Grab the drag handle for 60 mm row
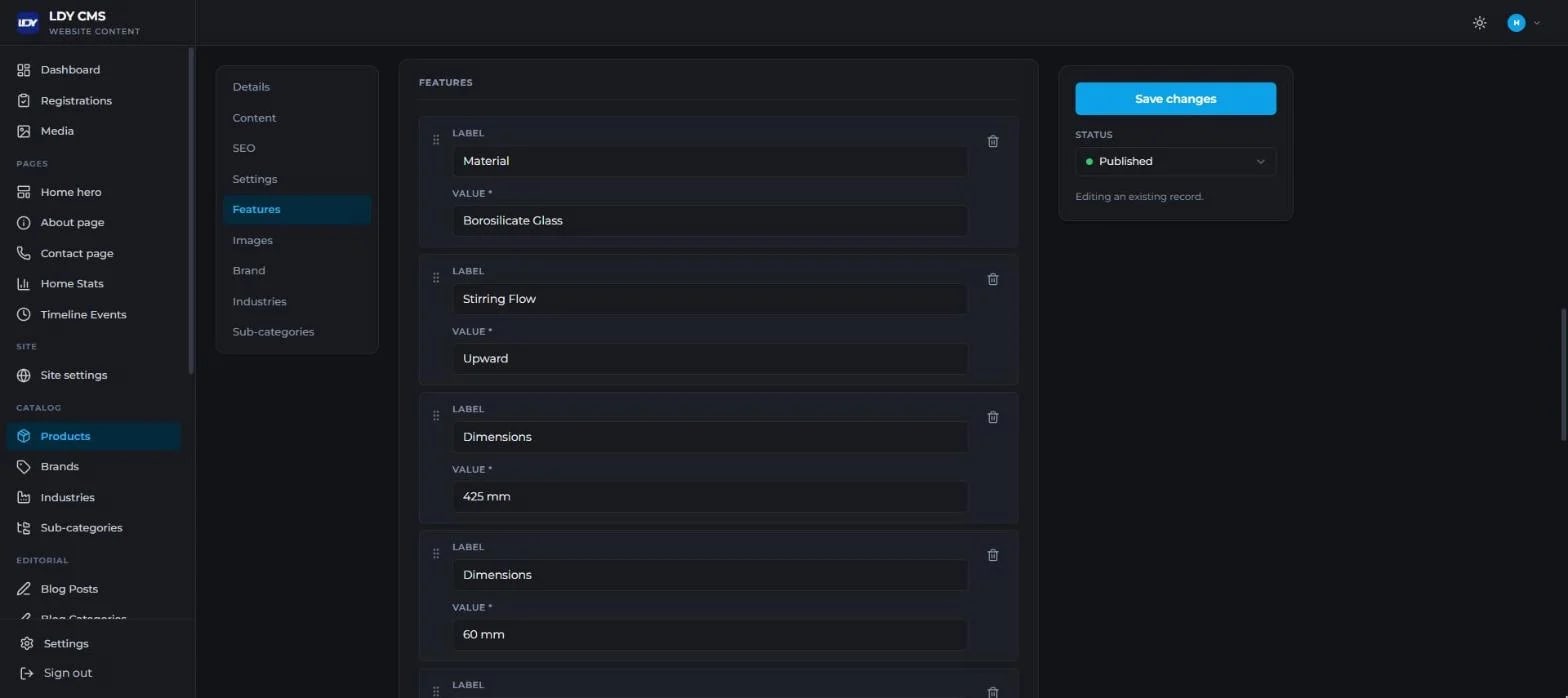The width and height of the screenshot is (1568, 698). [436, 554]
